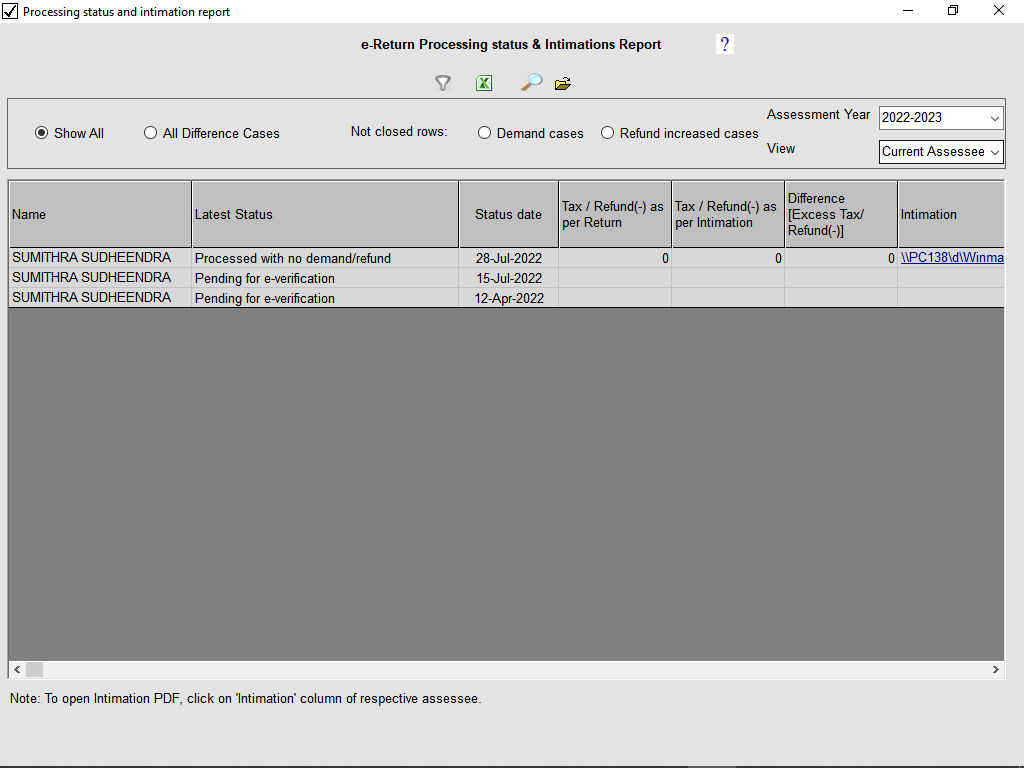Viewport: 1024px width, 768px height.
Task: Expand the Assessment Year dropdown
Action: [x=994, y=118]
